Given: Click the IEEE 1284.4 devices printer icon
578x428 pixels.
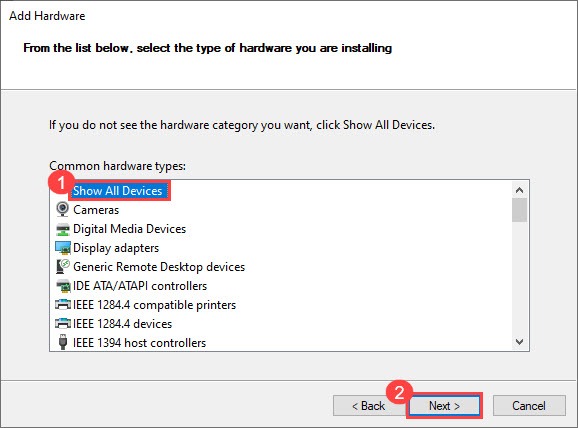Looking at the screenshot, I should tap(63, 323).
